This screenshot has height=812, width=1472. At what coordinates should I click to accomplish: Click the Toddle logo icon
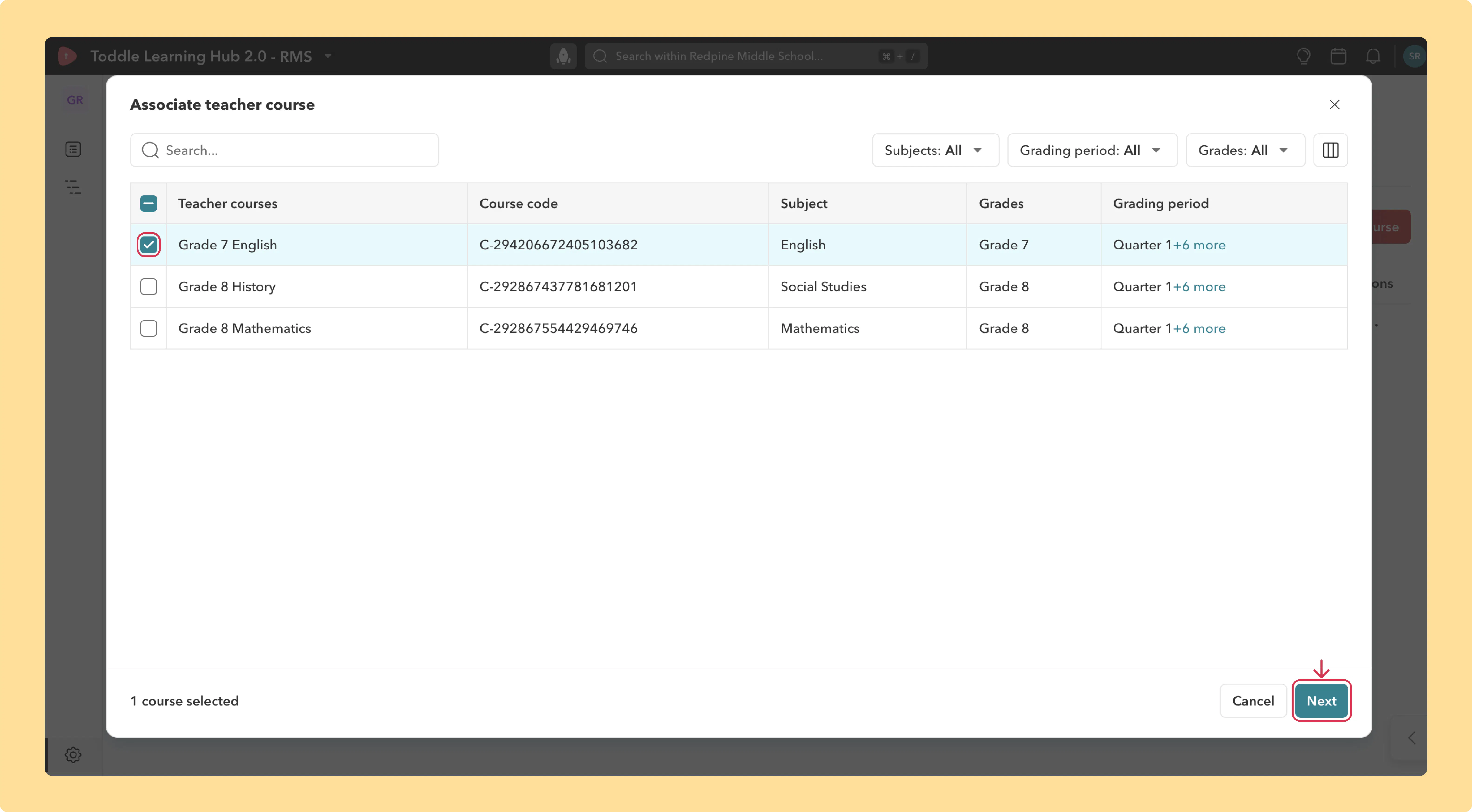coord(67,56)
